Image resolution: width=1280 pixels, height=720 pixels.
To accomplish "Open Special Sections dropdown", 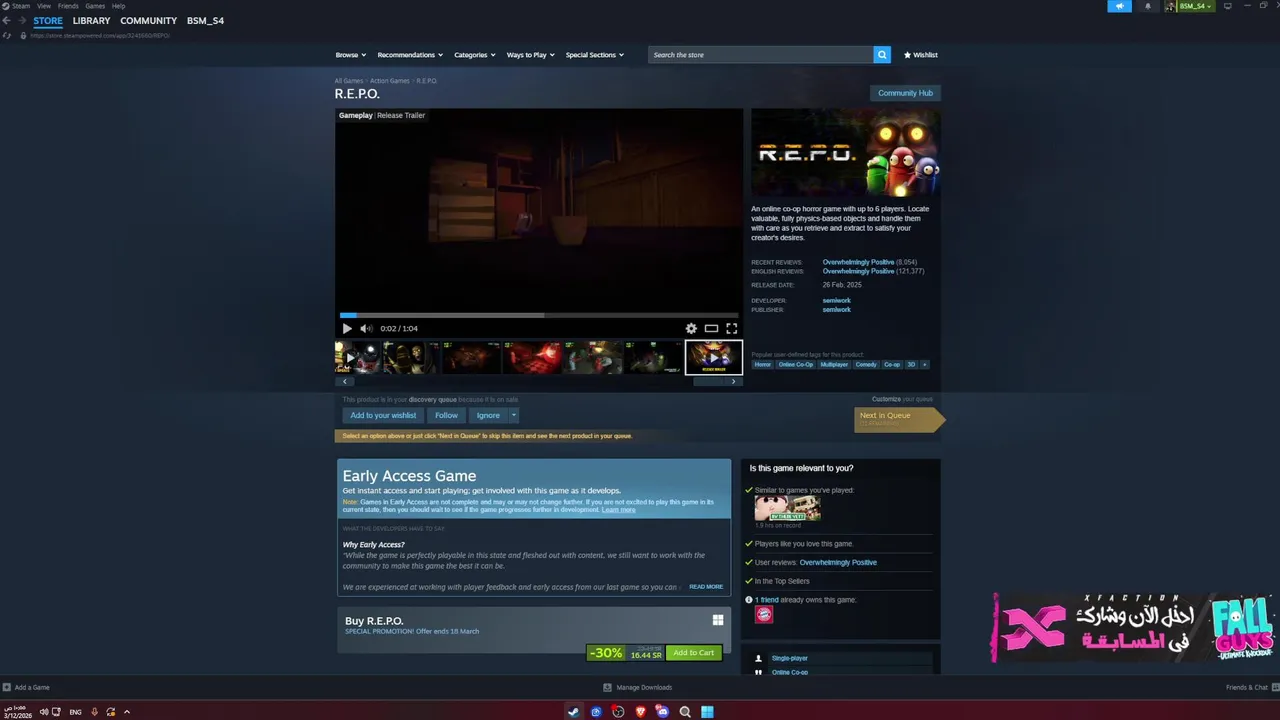I will click(x=595, y=55).
